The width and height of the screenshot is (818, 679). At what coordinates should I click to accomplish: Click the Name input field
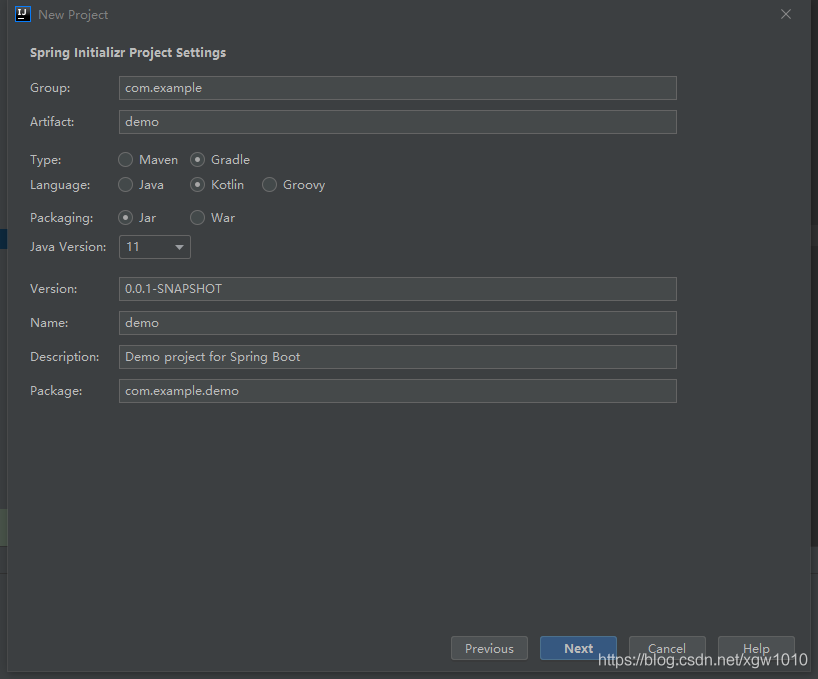[397, 323]
